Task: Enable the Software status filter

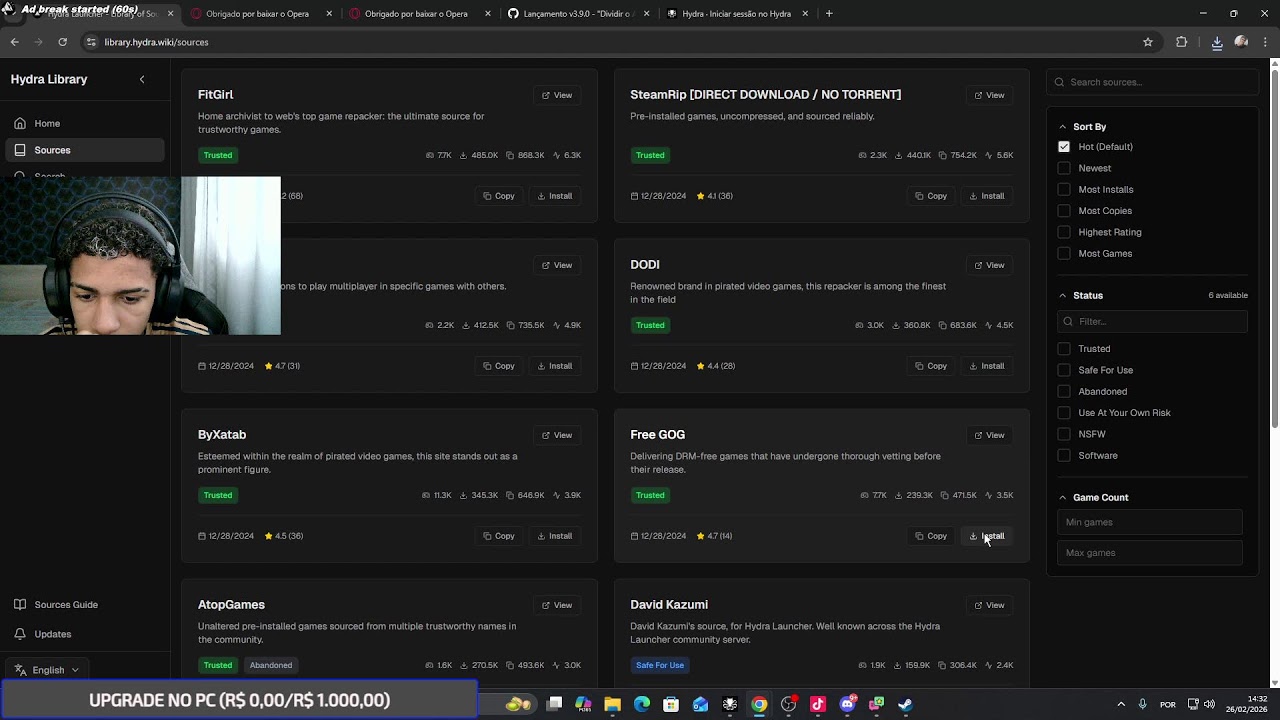Action: coord(1064,455)
